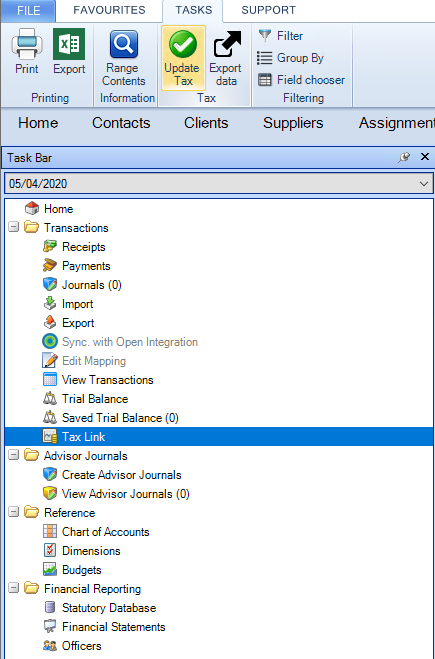The width and height of the screenshot is (435, 659).
Task: Go to Home in navigation bar
Action: [38, 123]
